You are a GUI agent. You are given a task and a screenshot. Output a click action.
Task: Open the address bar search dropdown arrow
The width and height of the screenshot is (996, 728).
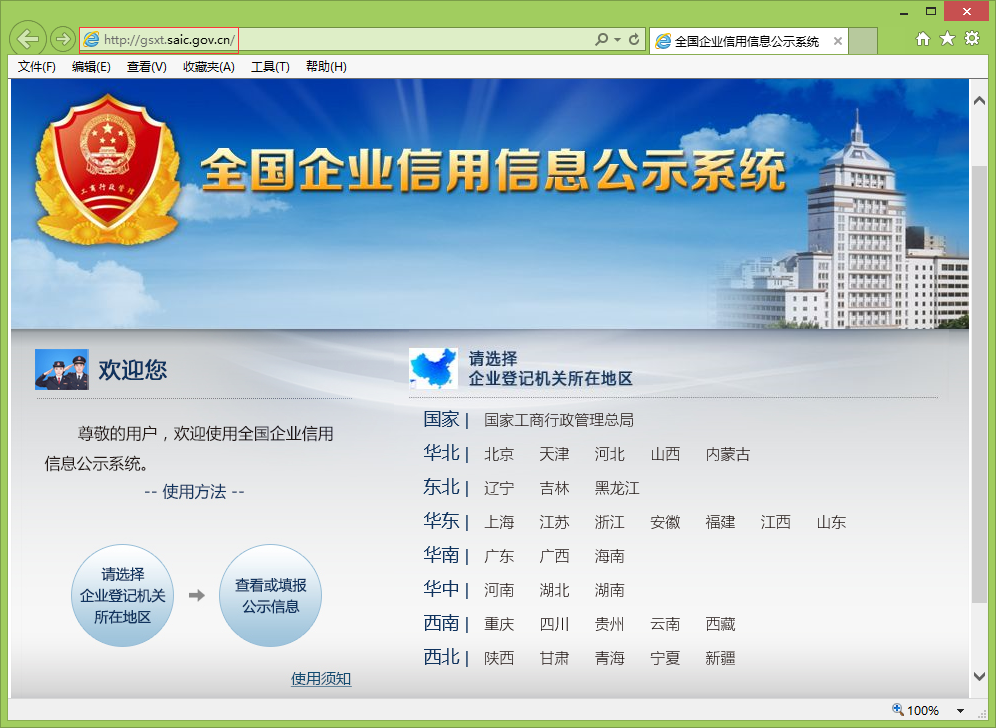(x=617, y=39)
